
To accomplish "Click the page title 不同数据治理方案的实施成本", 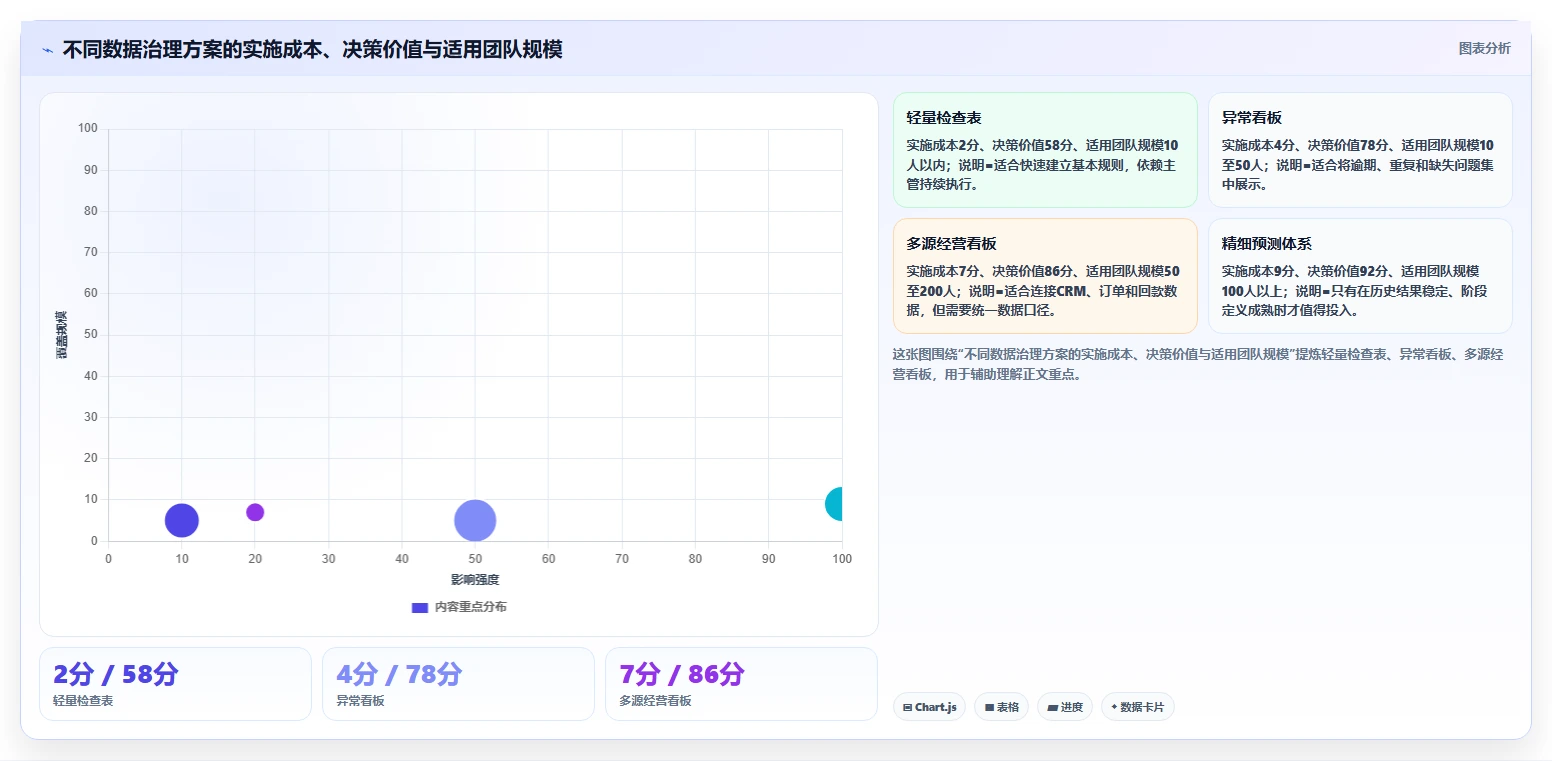I will [312, 49].
